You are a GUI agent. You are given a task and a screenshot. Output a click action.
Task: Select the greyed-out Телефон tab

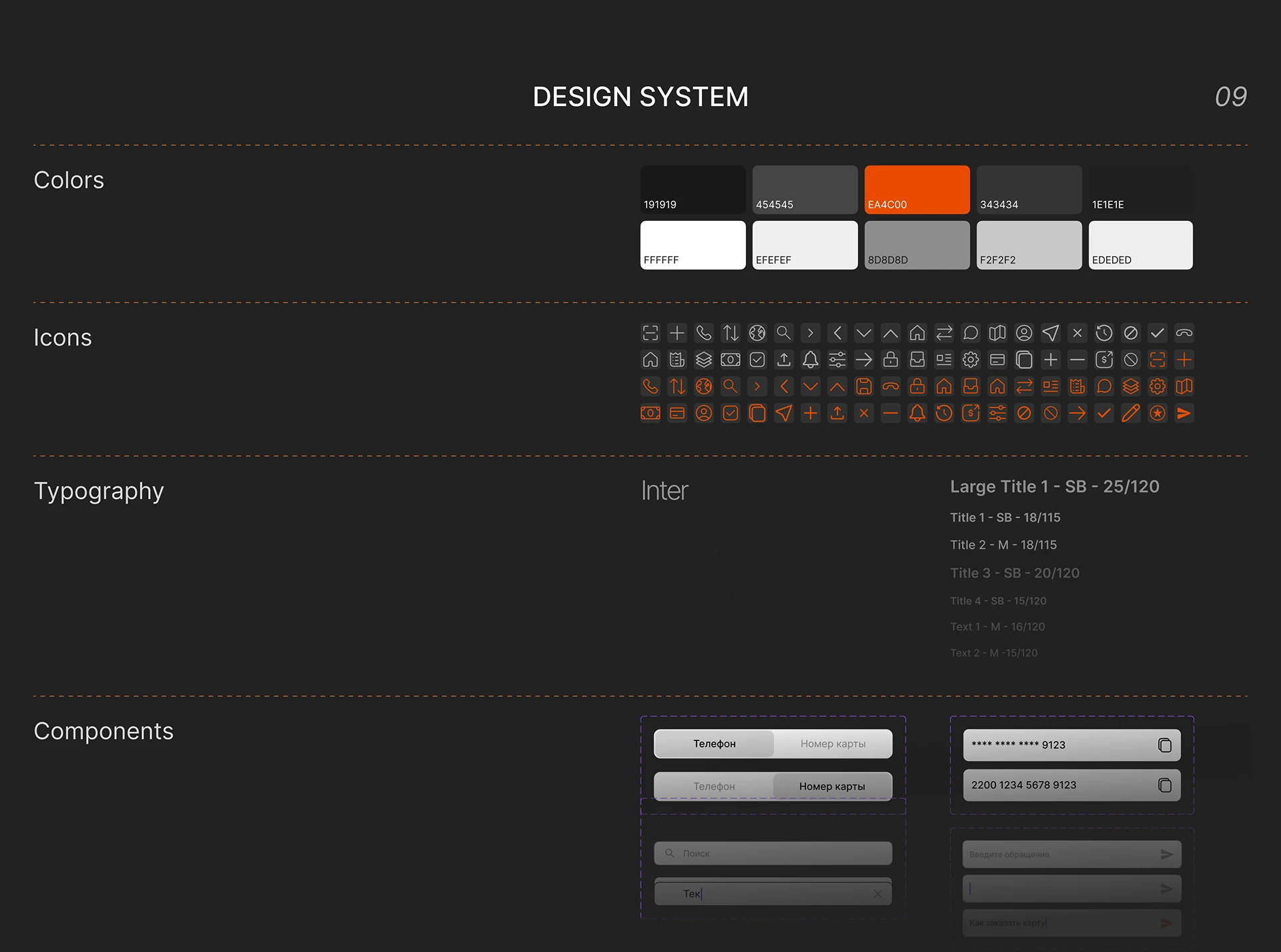tap(714, 787)
